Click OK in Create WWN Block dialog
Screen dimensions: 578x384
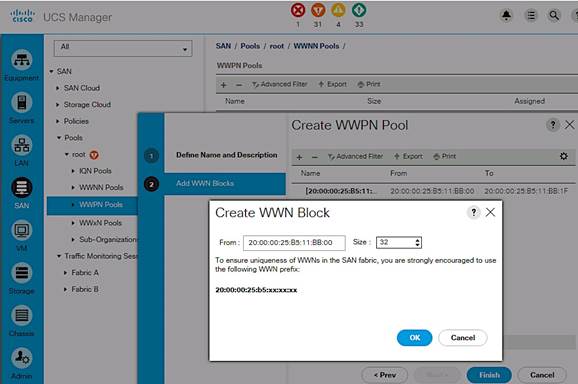414,338
